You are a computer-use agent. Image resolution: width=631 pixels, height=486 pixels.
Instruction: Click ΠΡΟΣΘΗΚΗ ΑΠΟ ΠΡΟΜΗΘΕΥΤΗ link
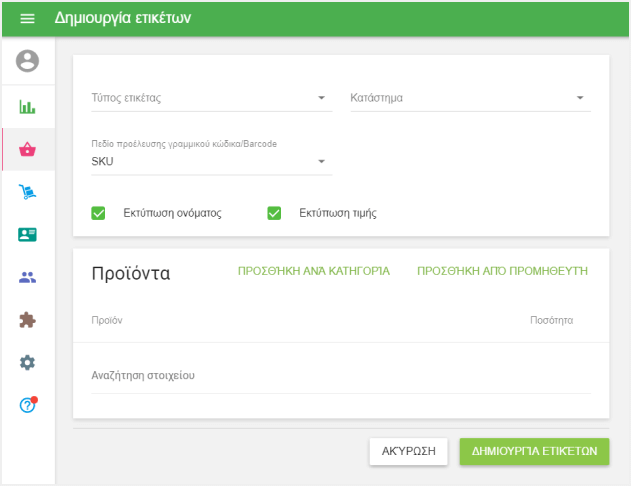click(502, 271)
